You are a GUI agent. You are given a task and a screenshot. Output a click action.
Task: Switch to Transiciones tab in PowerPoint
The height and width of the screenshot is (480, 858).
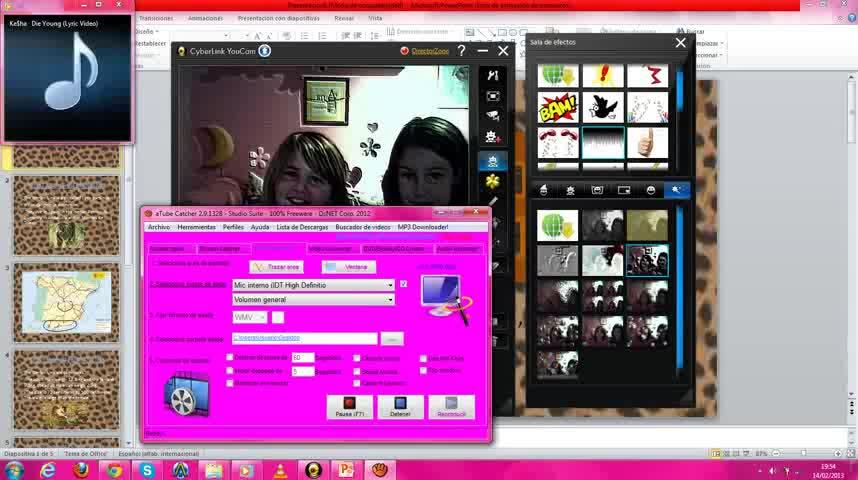pos(156,18)
